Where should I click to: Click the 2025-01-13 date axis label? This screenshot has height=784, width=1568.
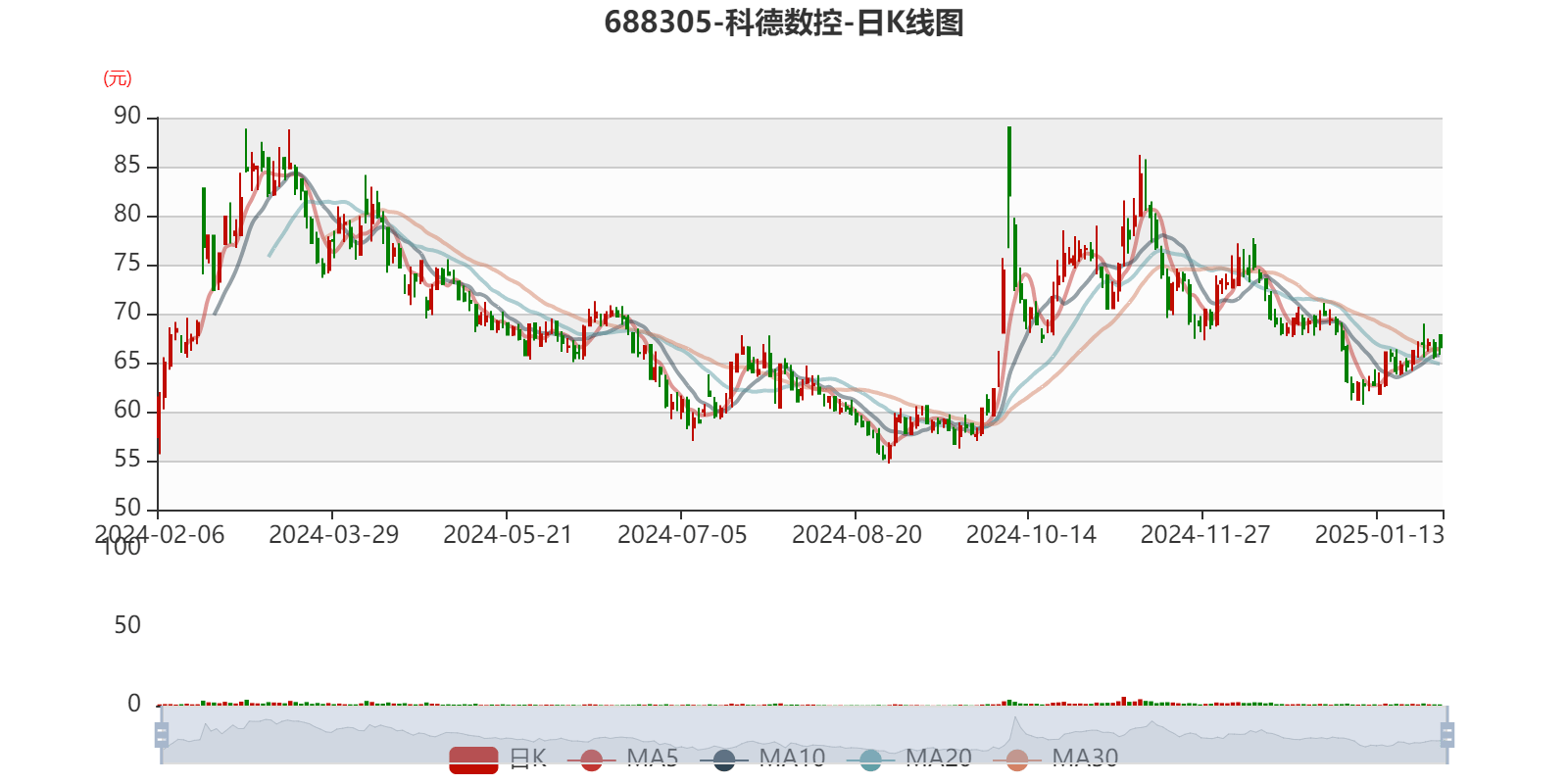pyautogui.click(x=1379, y=534)
